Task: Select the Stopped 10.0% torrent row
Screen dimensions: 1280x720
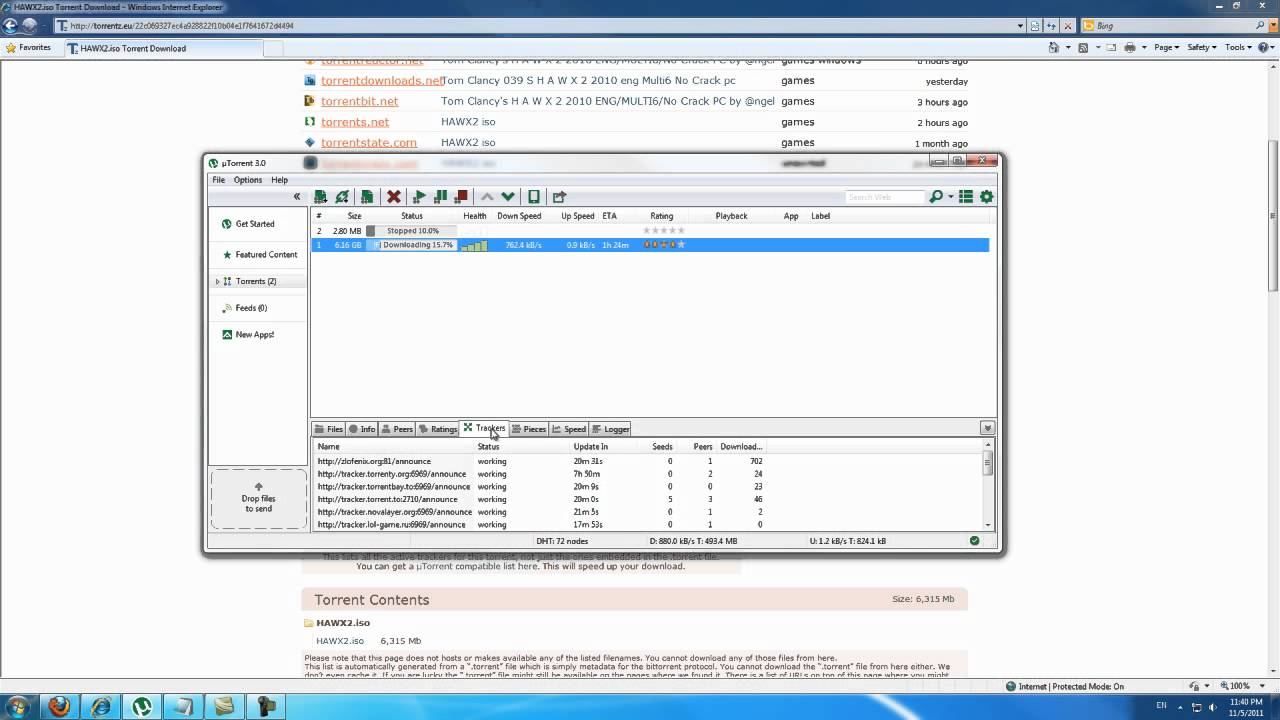Action: click(650, 231)
